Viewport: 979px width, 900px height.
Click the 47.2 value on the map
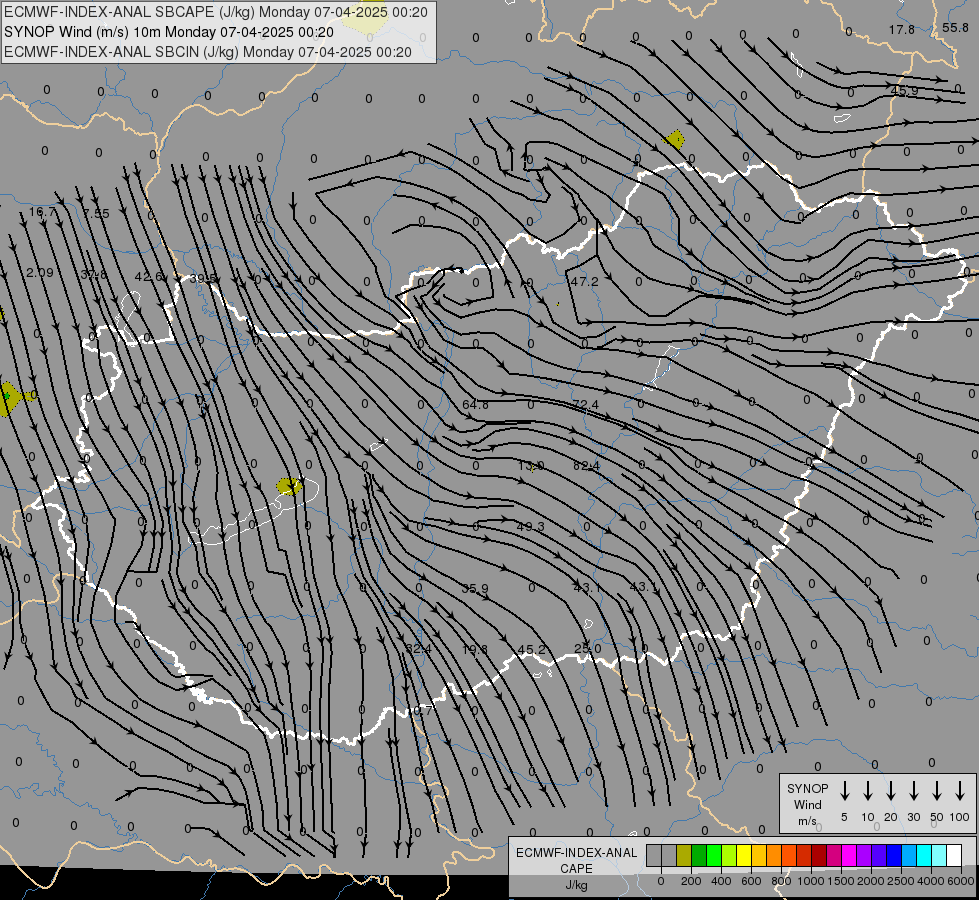[x=584, y=282]
